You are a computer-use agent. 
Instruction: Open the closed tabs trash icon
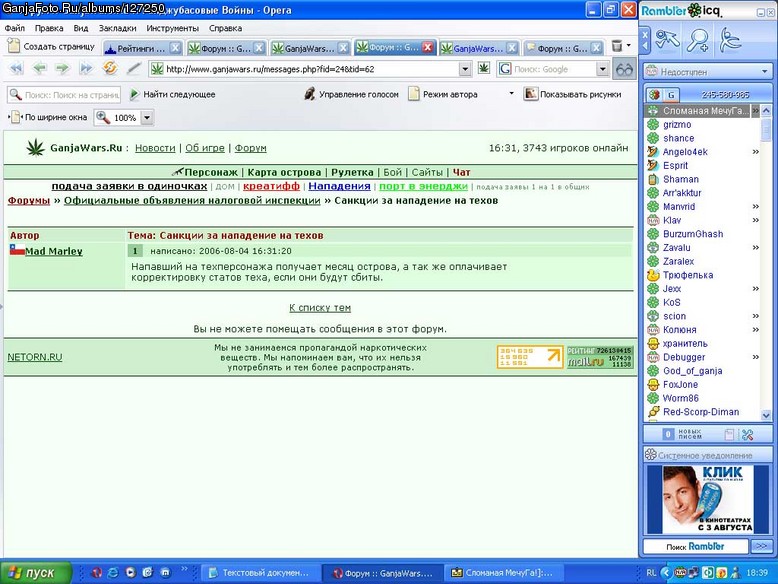617,46
